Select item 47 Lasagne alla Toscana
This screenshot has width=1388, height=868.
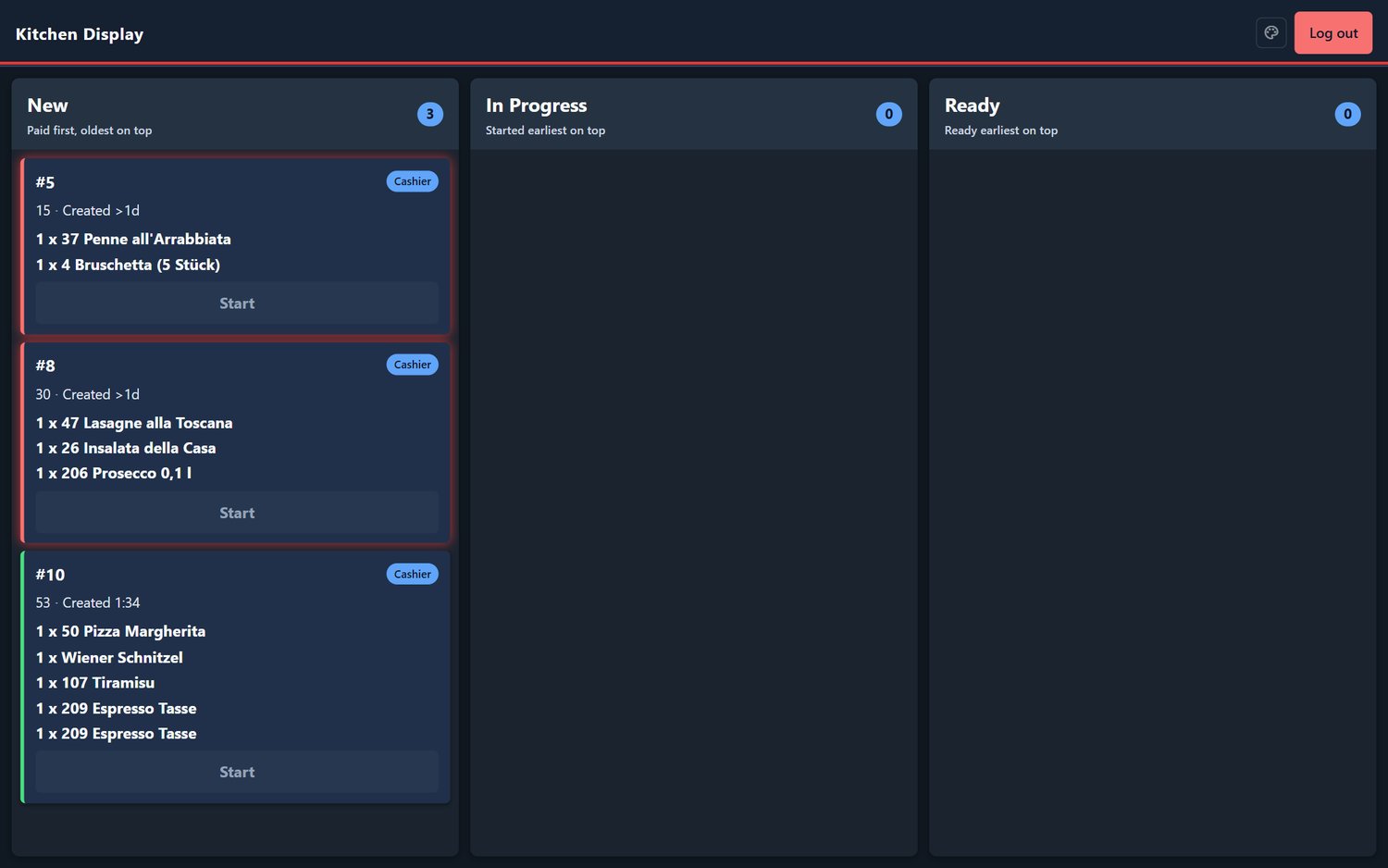tap(134, 423)
